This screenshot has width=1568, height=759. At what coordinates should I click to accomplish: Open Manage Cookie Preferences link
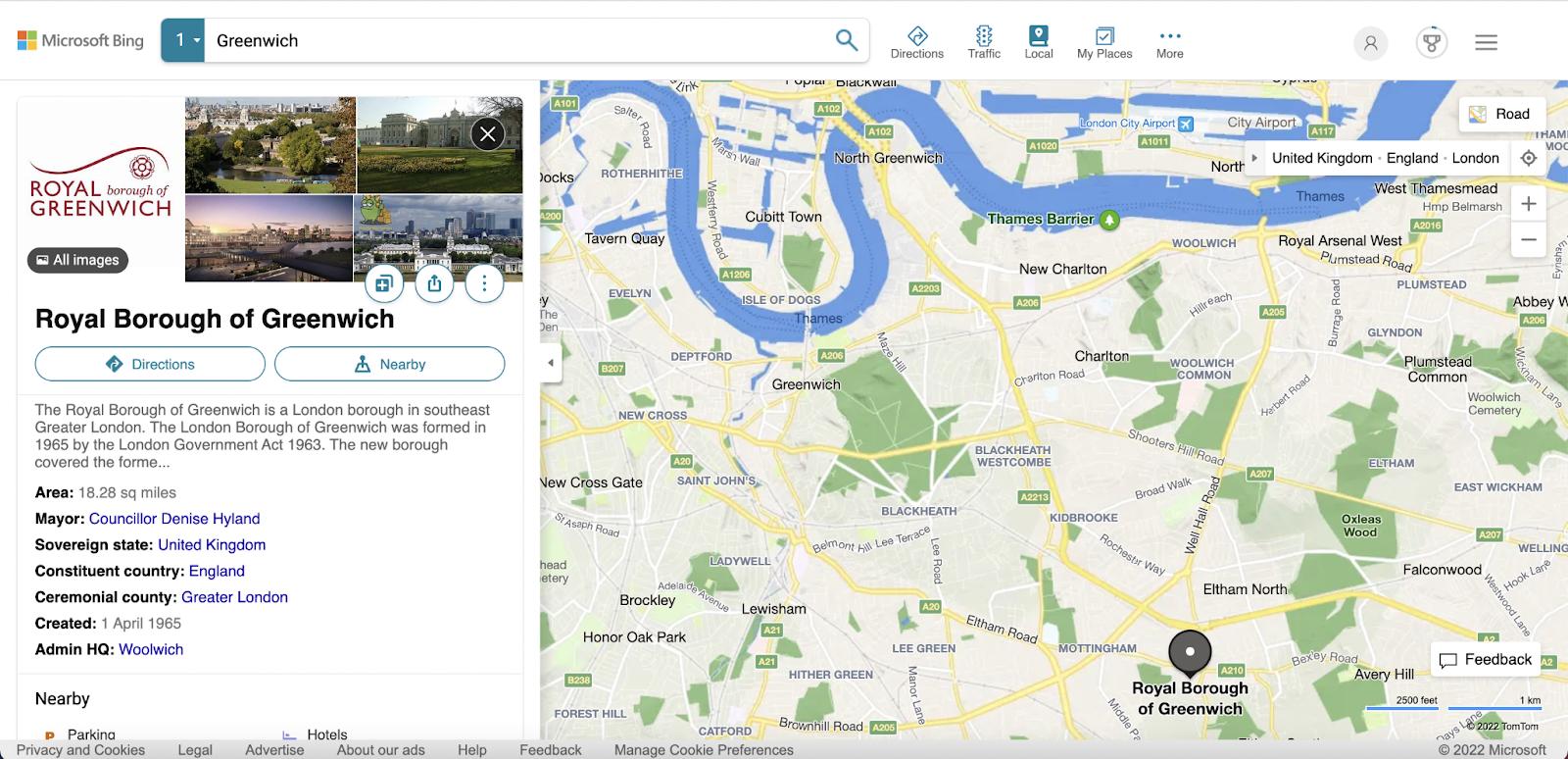(704, 750)
